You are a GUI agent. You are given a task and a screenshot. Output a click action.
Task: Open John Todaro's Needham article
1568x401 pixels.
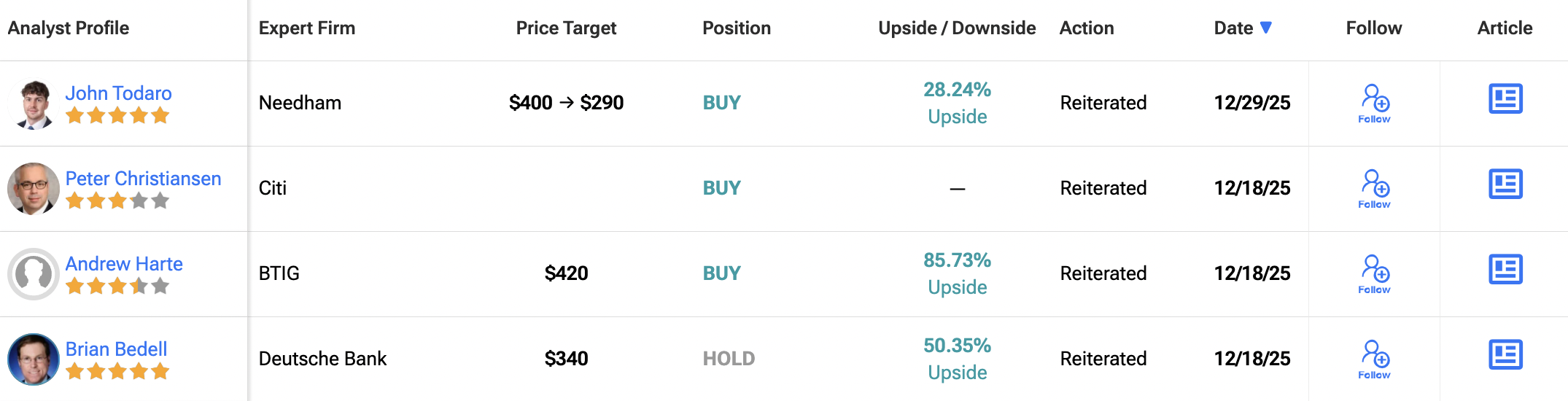point(1505,99)
